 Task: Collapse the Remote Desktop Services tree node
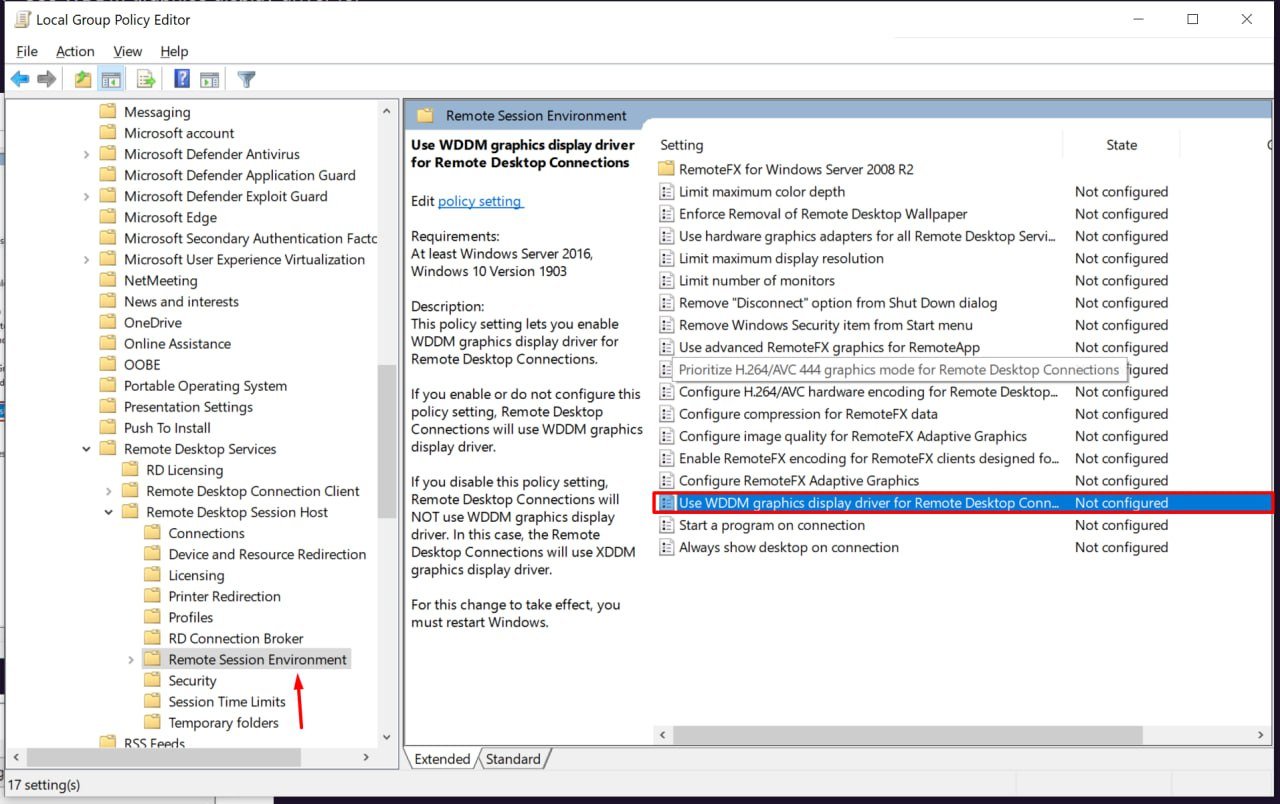(87, 450)
